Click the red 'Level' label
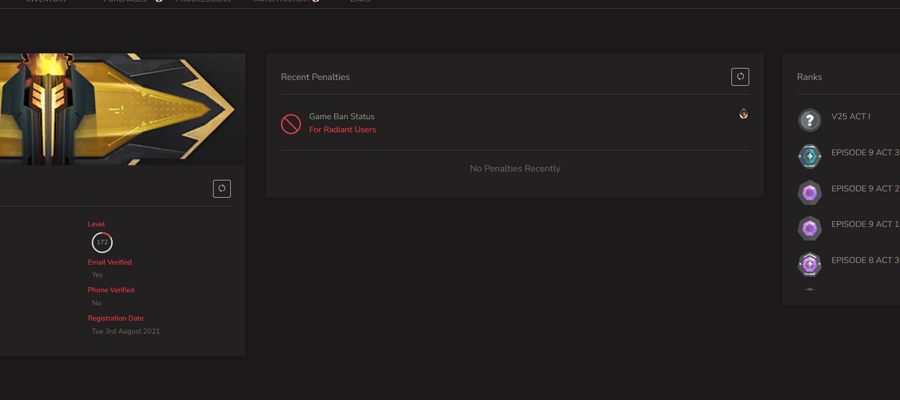 [x=96, y=224]
